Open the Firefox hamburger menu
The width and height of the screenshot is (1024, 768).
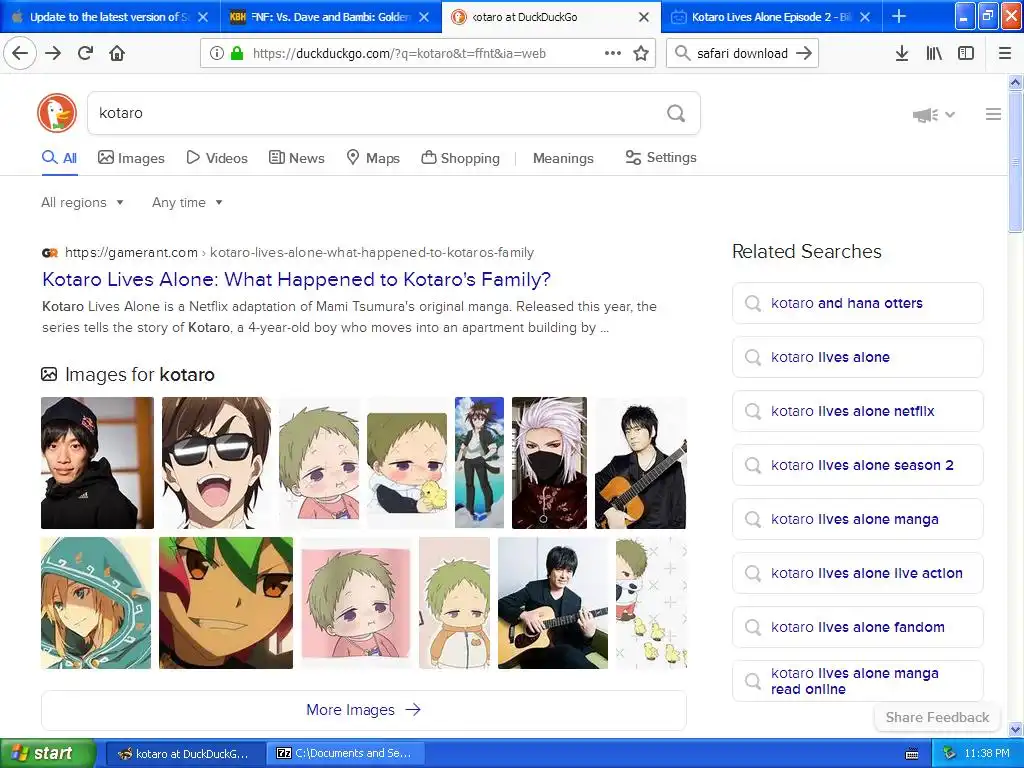click(1005, 53)
